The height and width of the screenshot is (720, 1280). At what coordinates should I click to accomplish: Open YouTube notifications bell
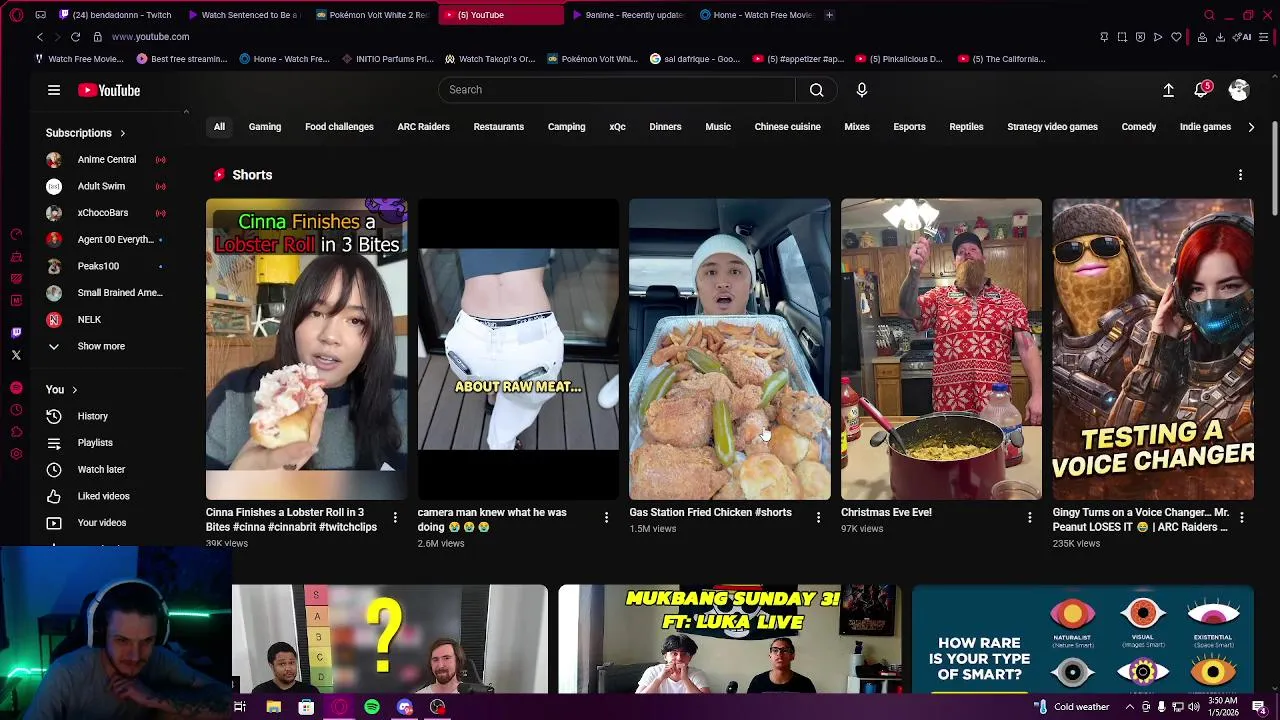1202,90
